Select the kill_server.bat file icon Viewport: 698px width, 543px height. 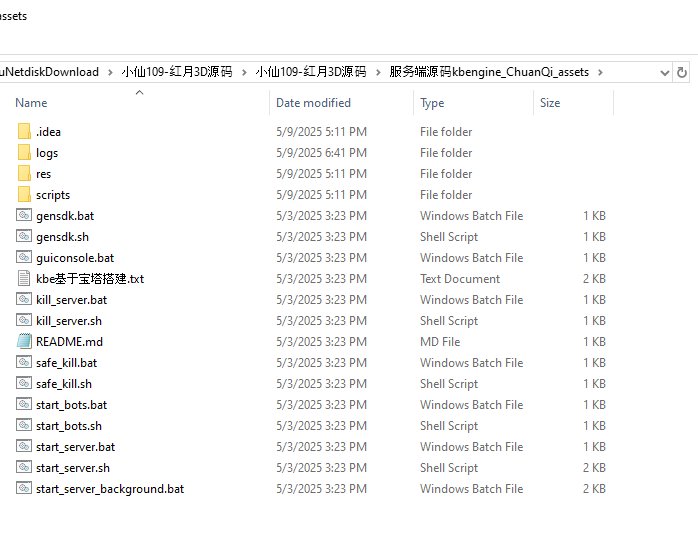(x=24, y=300)
